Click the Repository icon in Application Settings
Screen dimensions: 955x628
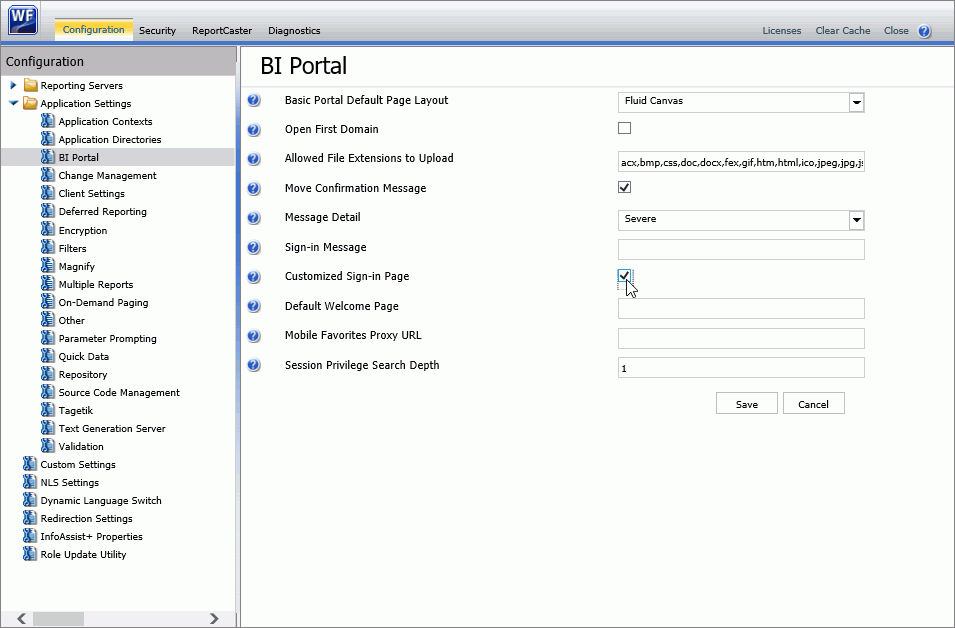(x=47, y=374)
